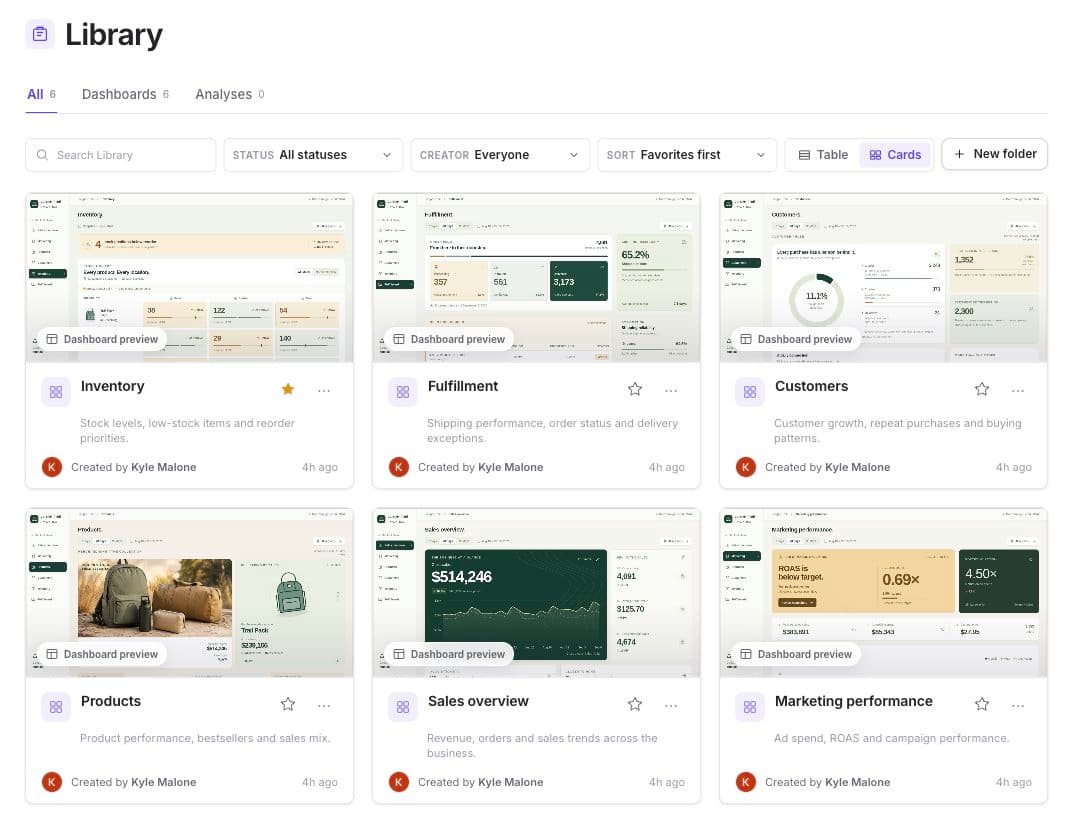The image size is (1080, 828).
Task: Favorite the Inventory dashboard via its gold star
Action: tap(288, 389)
